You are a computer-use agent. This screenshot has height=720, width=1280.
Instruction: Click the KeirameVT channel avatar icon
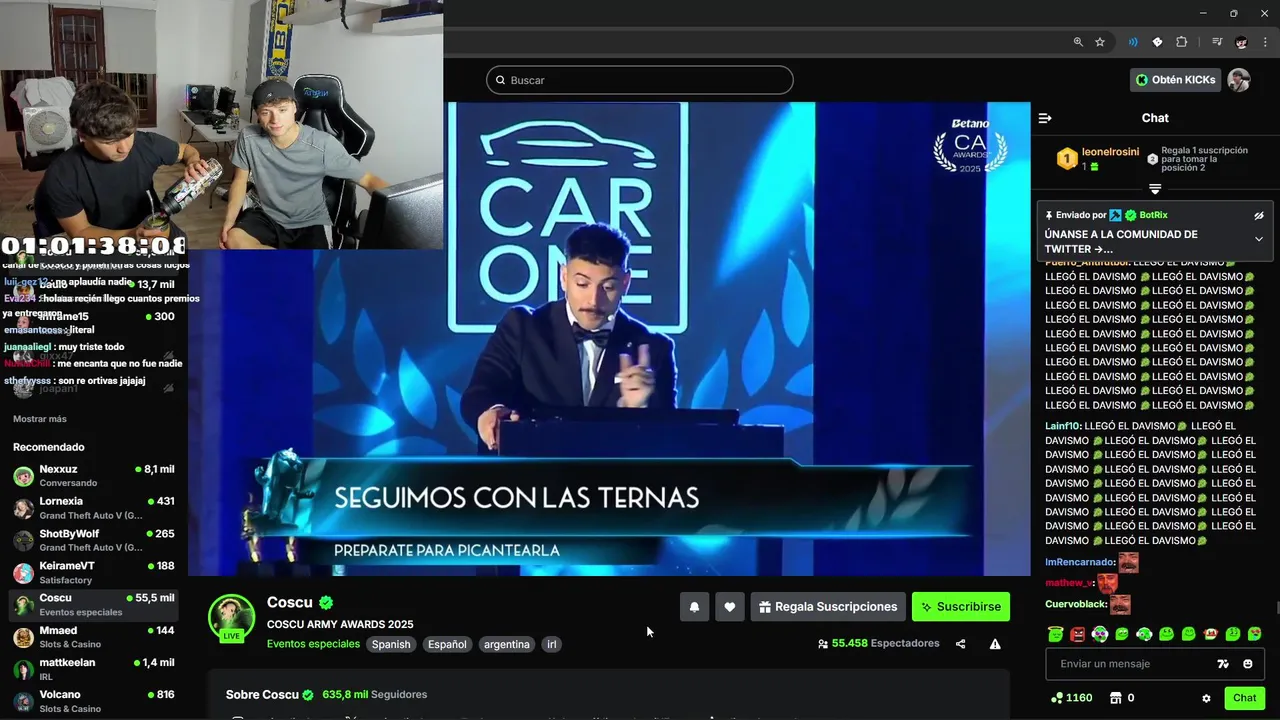click(x=23, y=573)
